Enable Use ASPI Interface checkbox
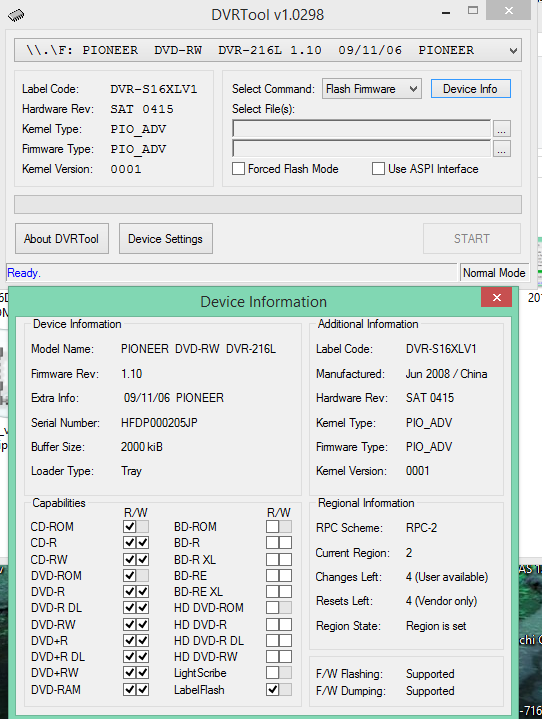Viewport: 542px width, 719px height. click(x=378, y=169)
